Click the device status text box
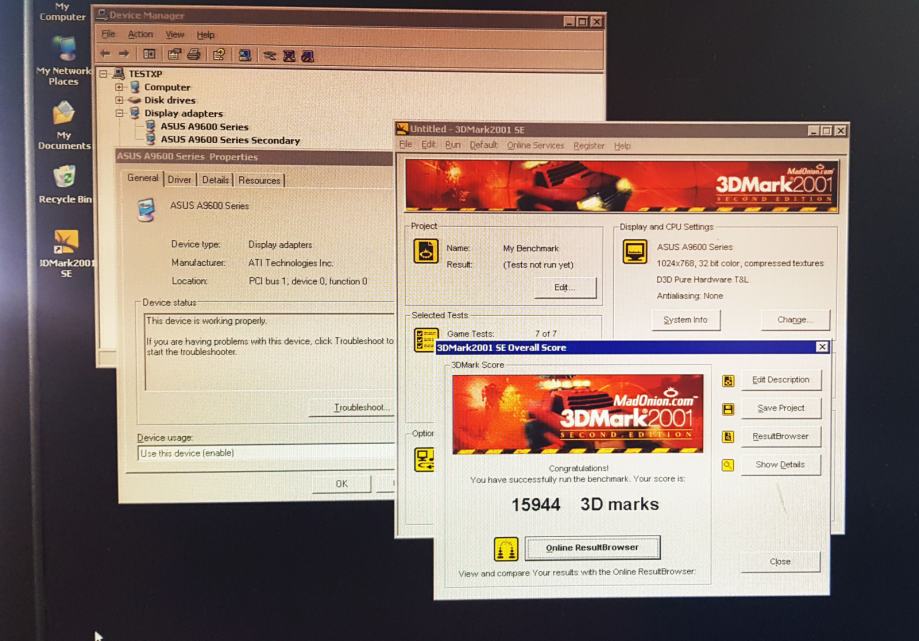919x641 pixels. 270,352
